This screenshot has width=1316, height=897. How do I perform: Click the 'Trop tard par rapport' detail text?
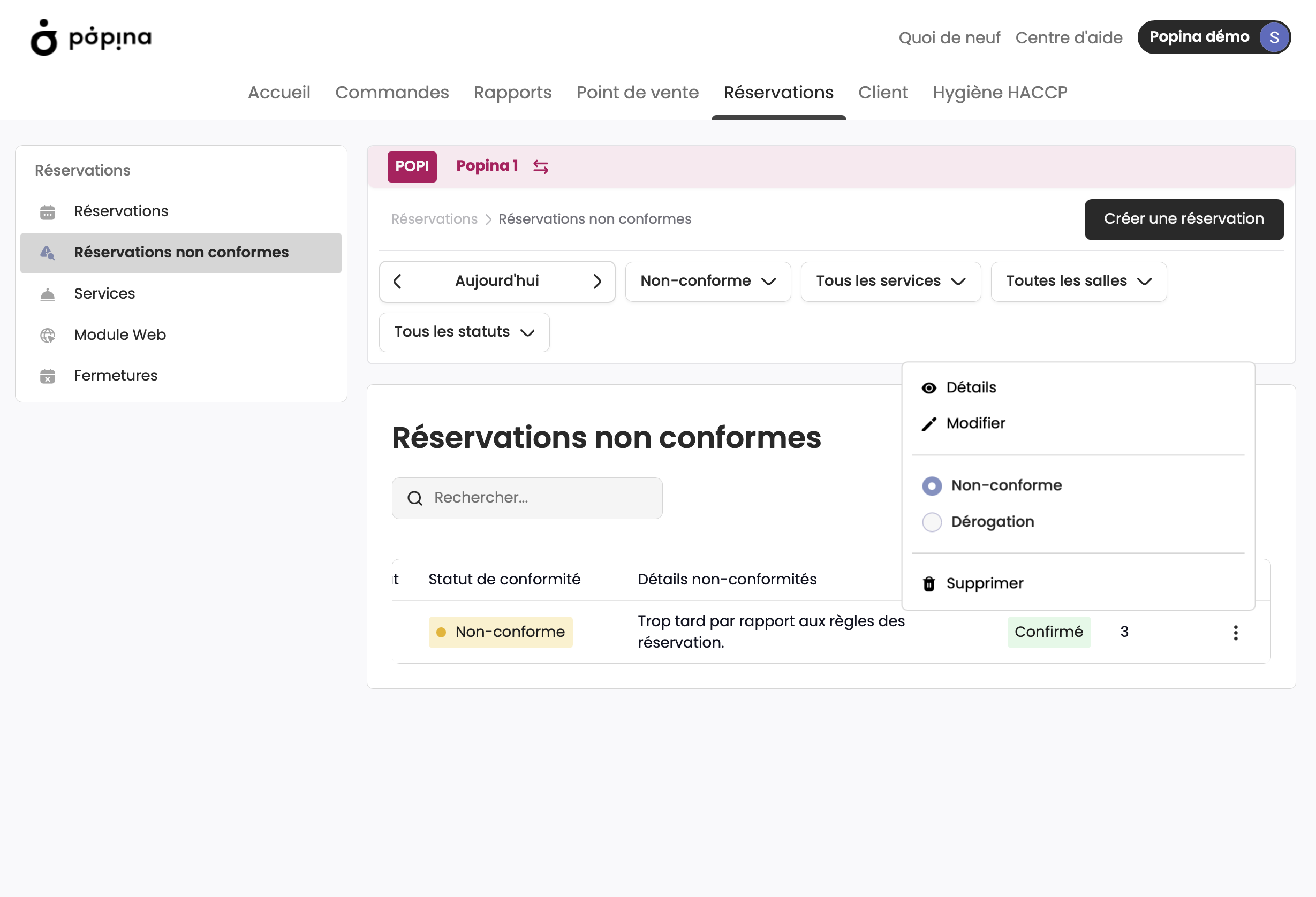772,632
